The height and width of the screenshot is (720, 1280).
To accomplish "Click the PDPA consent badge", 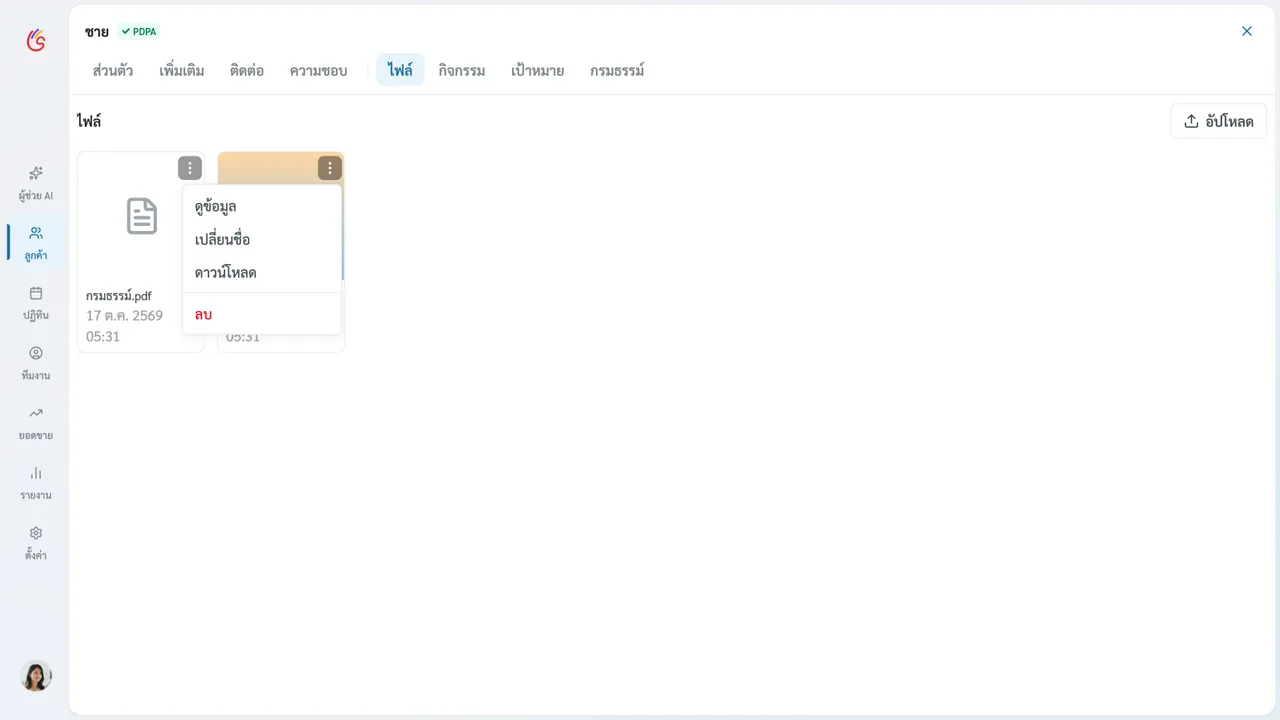I will (139, 31).
